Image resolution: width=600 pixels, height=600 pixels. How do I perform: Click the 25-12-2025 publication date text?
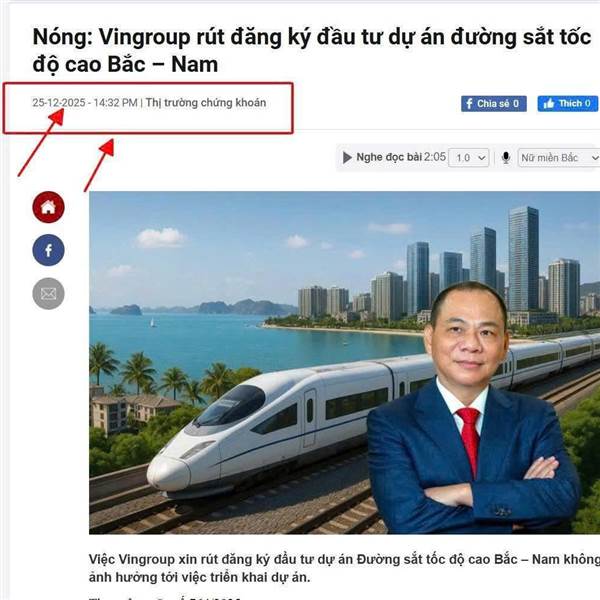pos(59,103)
